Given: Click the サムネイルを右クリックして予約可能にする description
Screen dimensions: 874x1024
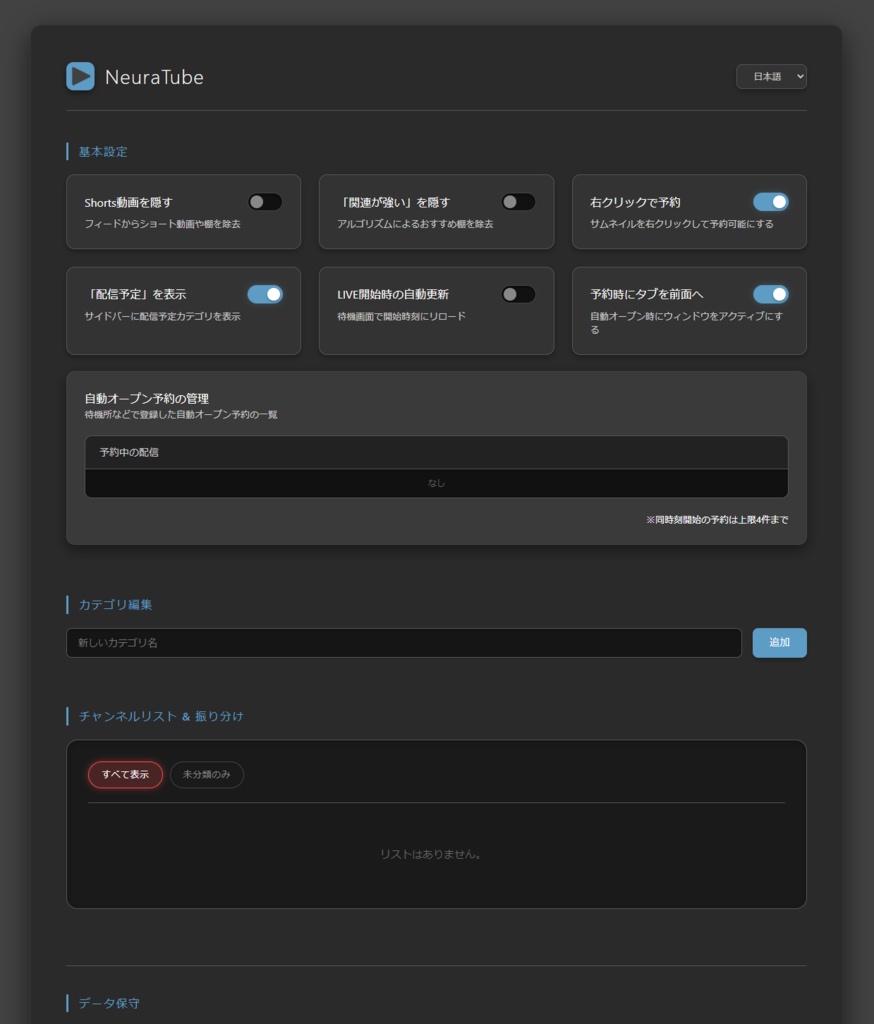Looking at the screenshot, I should click(681, 224).
